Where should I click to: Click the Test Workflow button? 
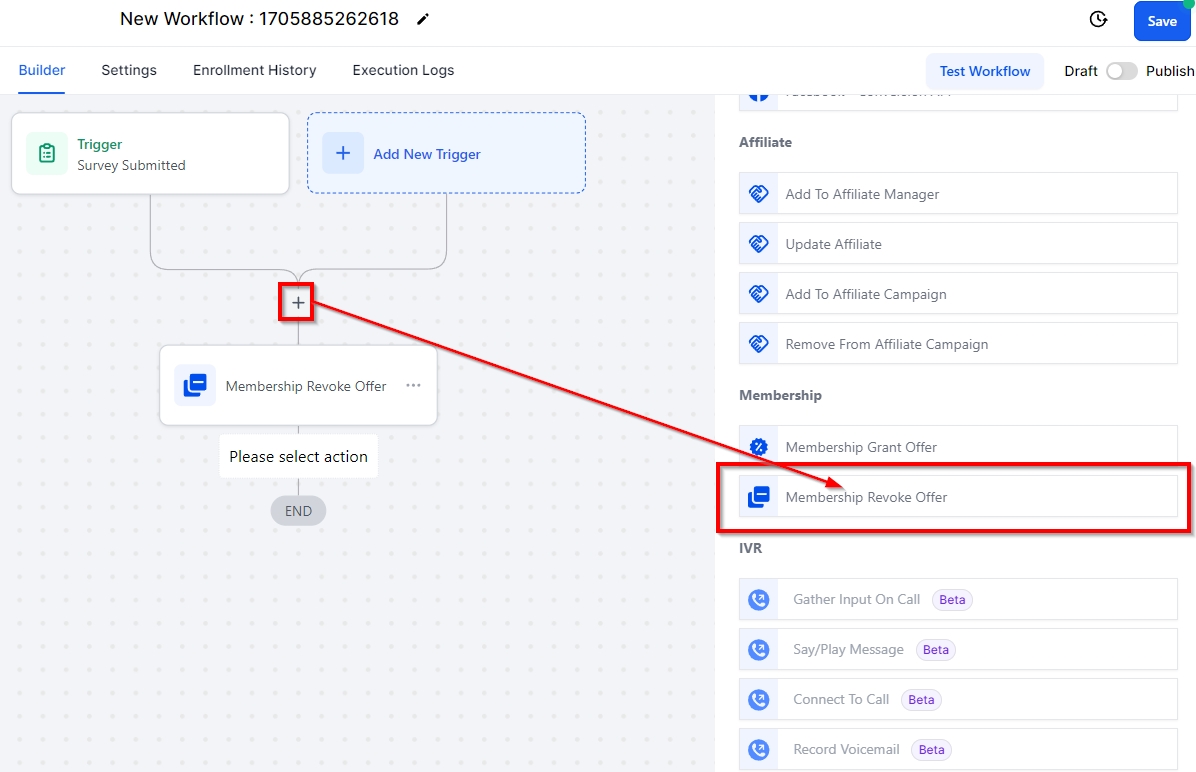[x=984, y=71]
